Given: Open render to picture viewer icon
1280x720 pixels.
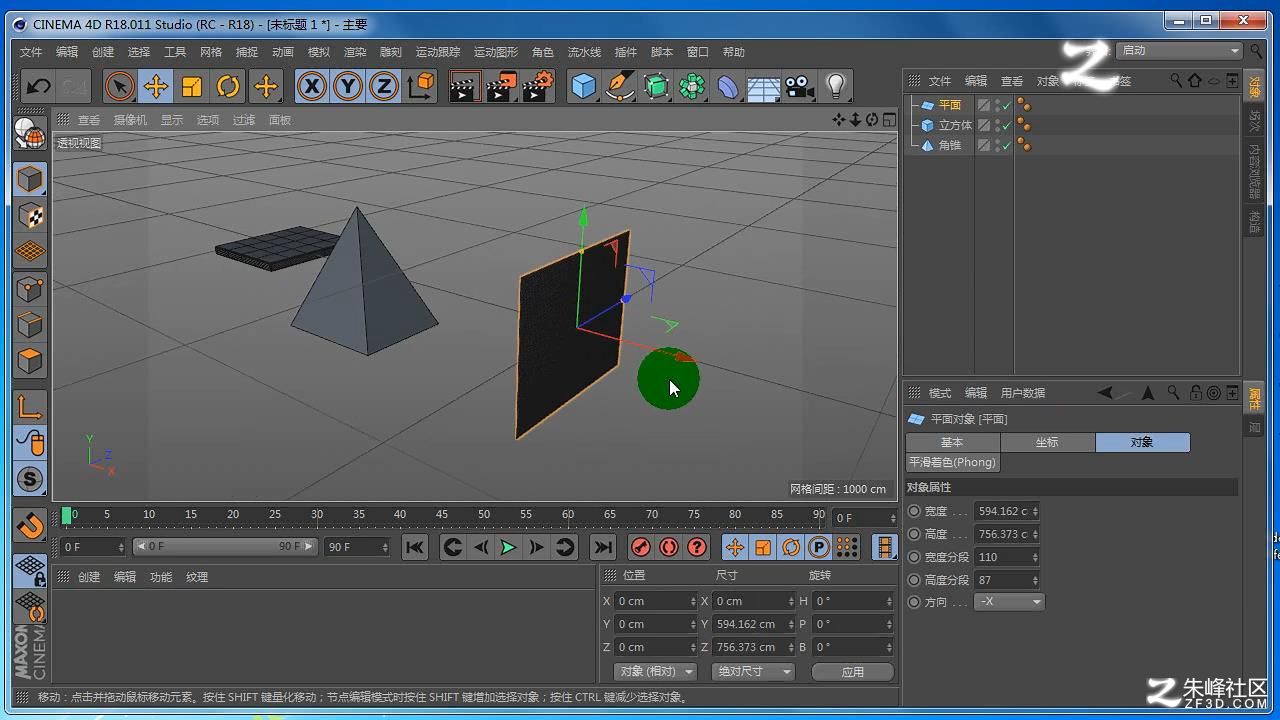Looking at the screenshot, I should [x=501, y=87].
